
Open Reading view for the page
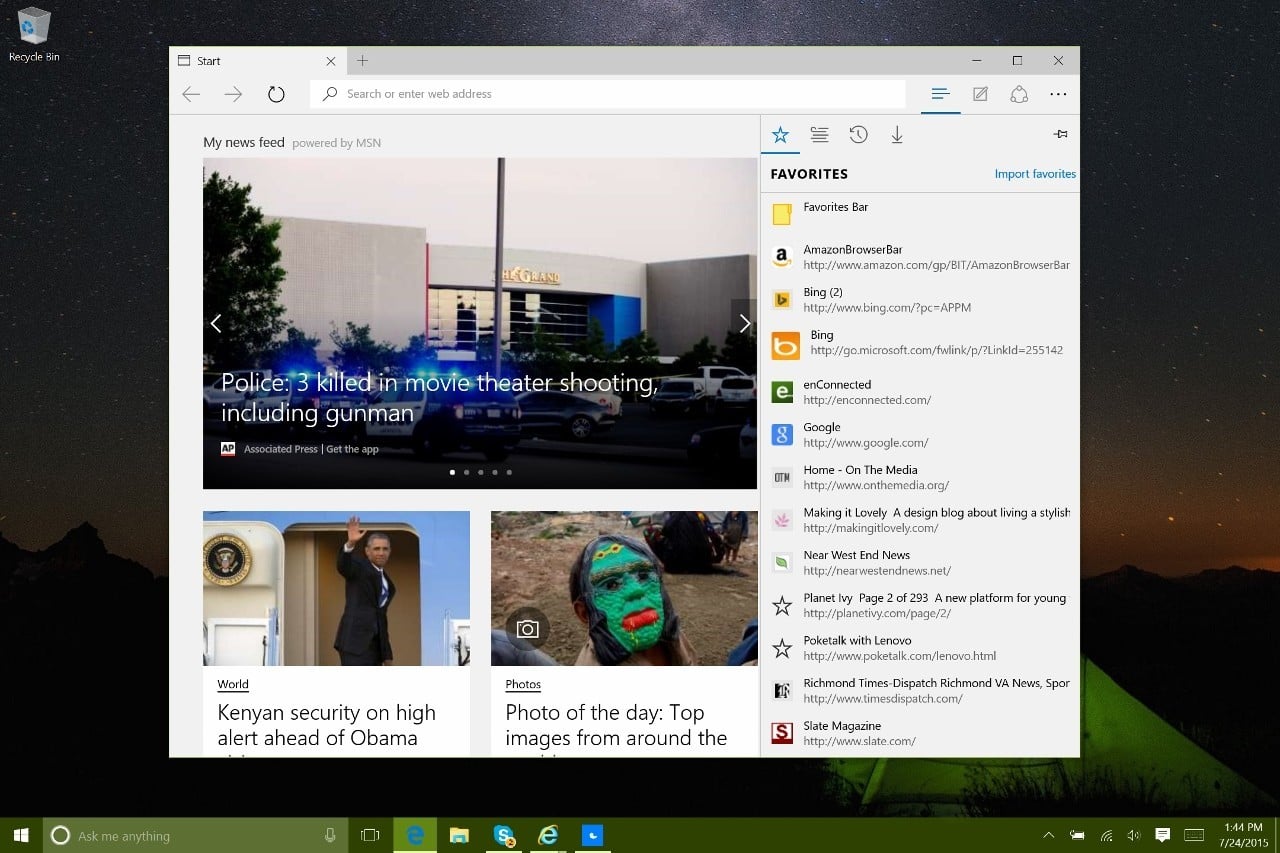[x=940, y=94]
